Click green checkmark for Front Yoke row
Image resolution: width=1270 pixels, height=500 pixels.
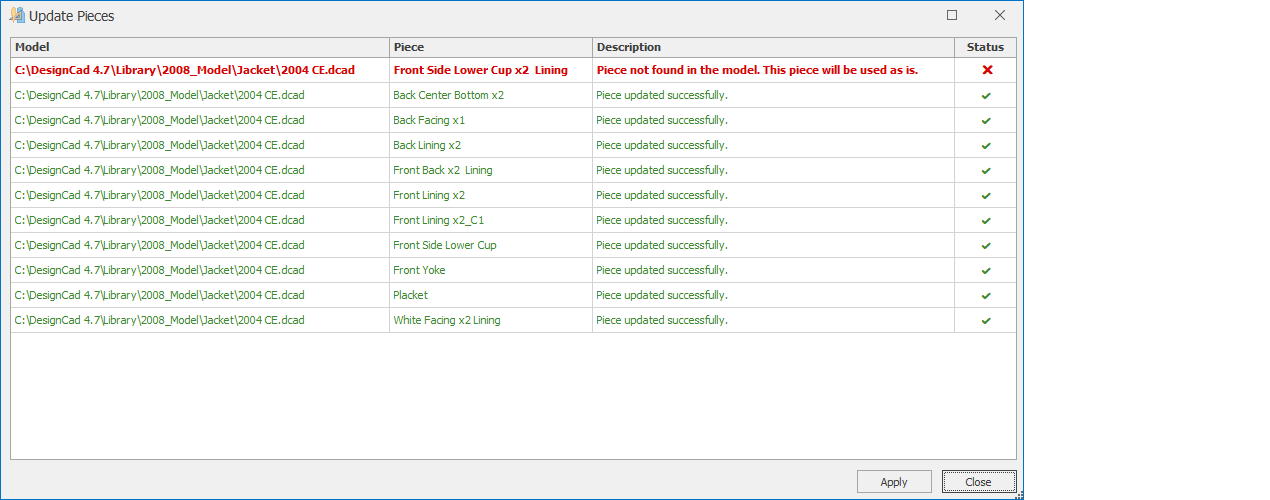tap(986, 271)
